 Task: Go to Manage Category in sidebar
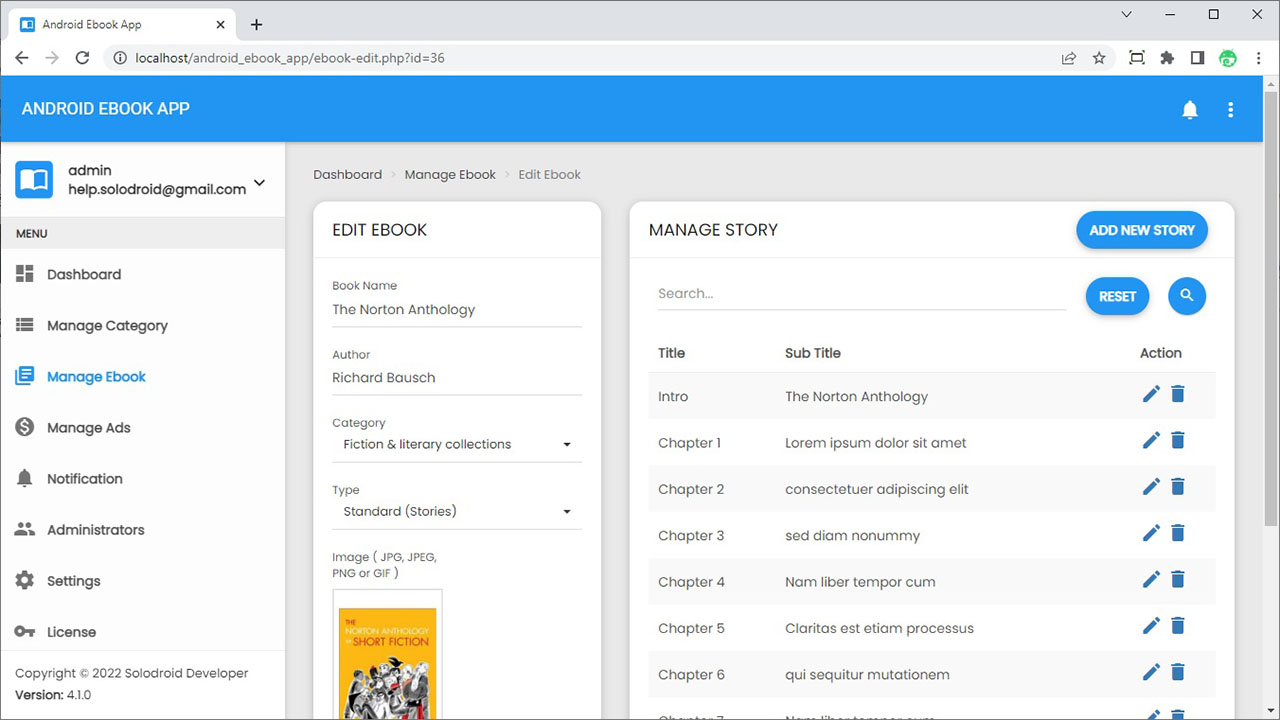(x=107, y=325)
